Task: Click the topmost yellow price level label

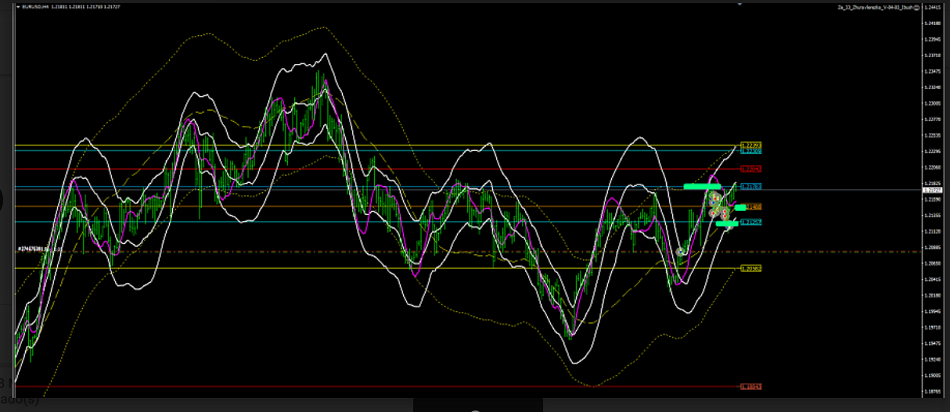Action: click(751, 145)
